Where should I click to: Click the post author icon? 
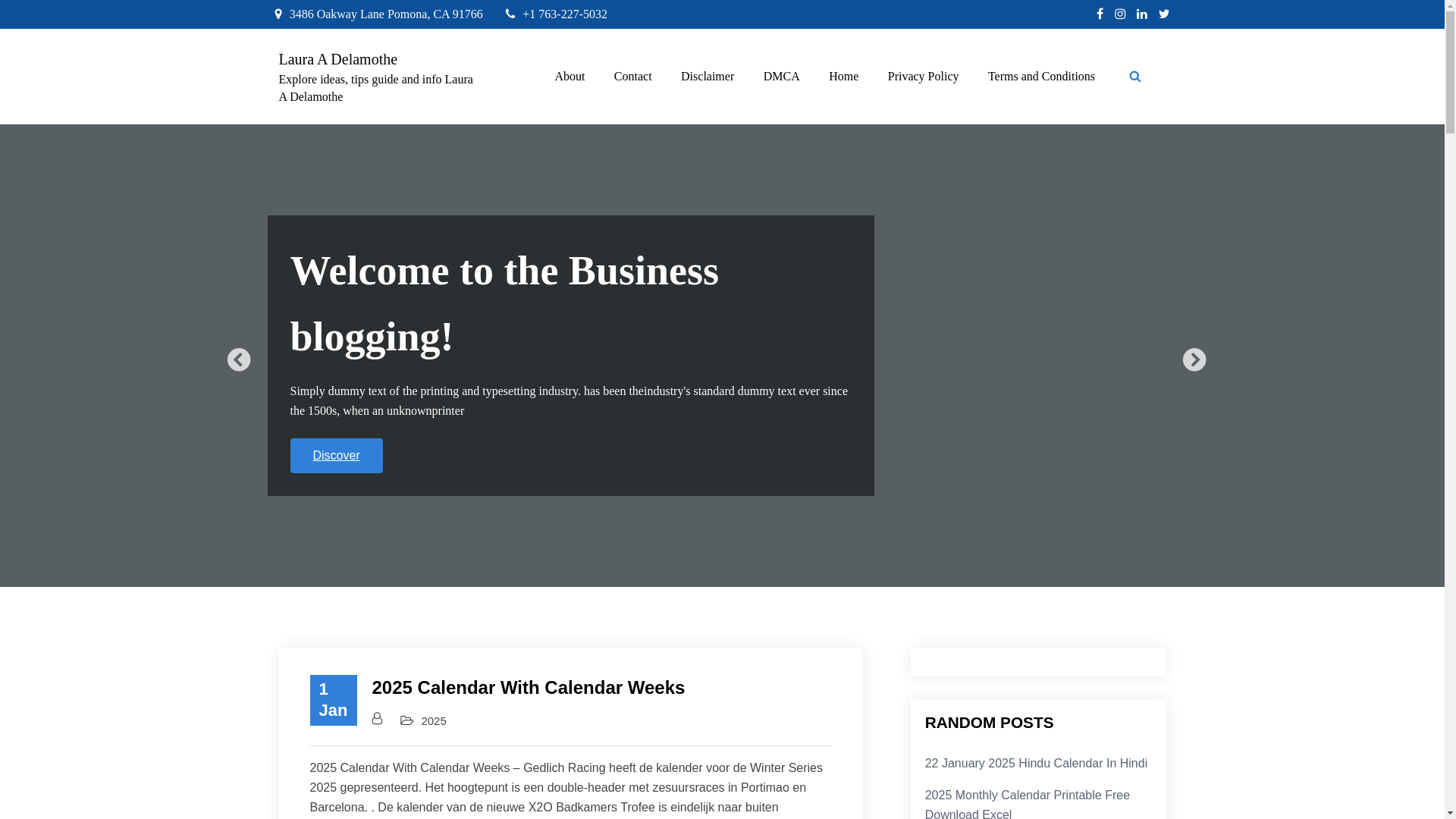(x=377, y=719)
